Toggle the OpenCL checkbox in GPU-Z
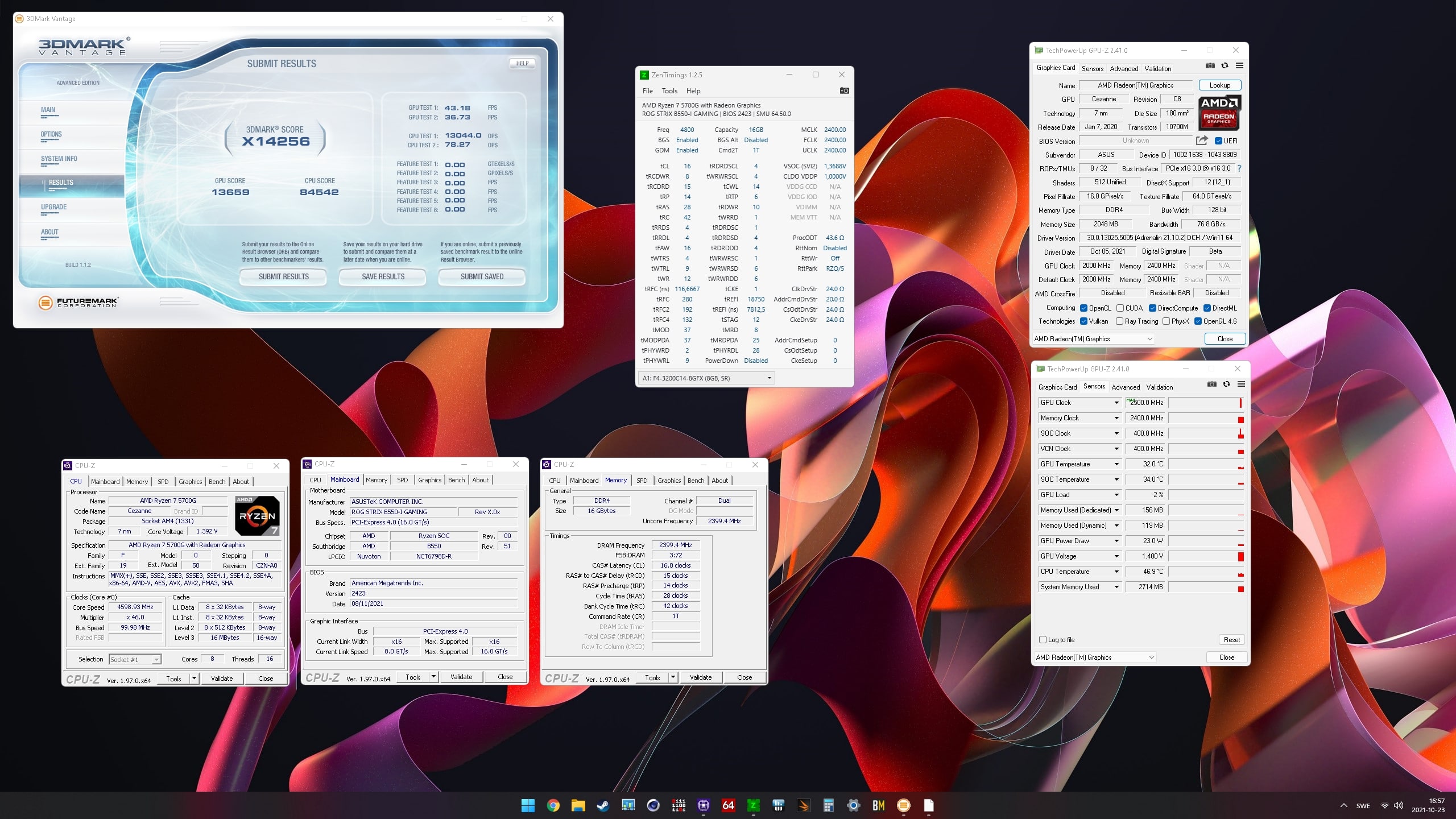1456x819 pixels. click(x=1083, y=308)
